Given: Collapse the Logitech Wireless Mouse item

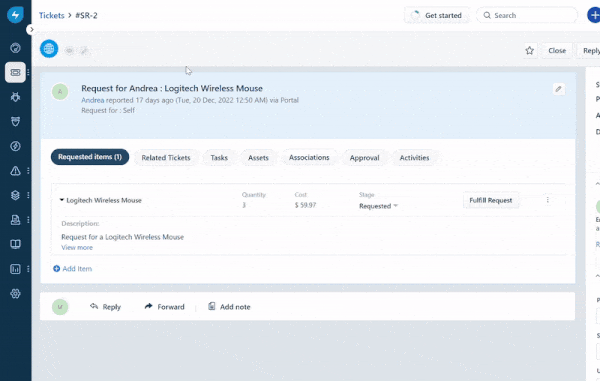Looking at the screenshot, I should pyautogui.click(x=62, y=200).
